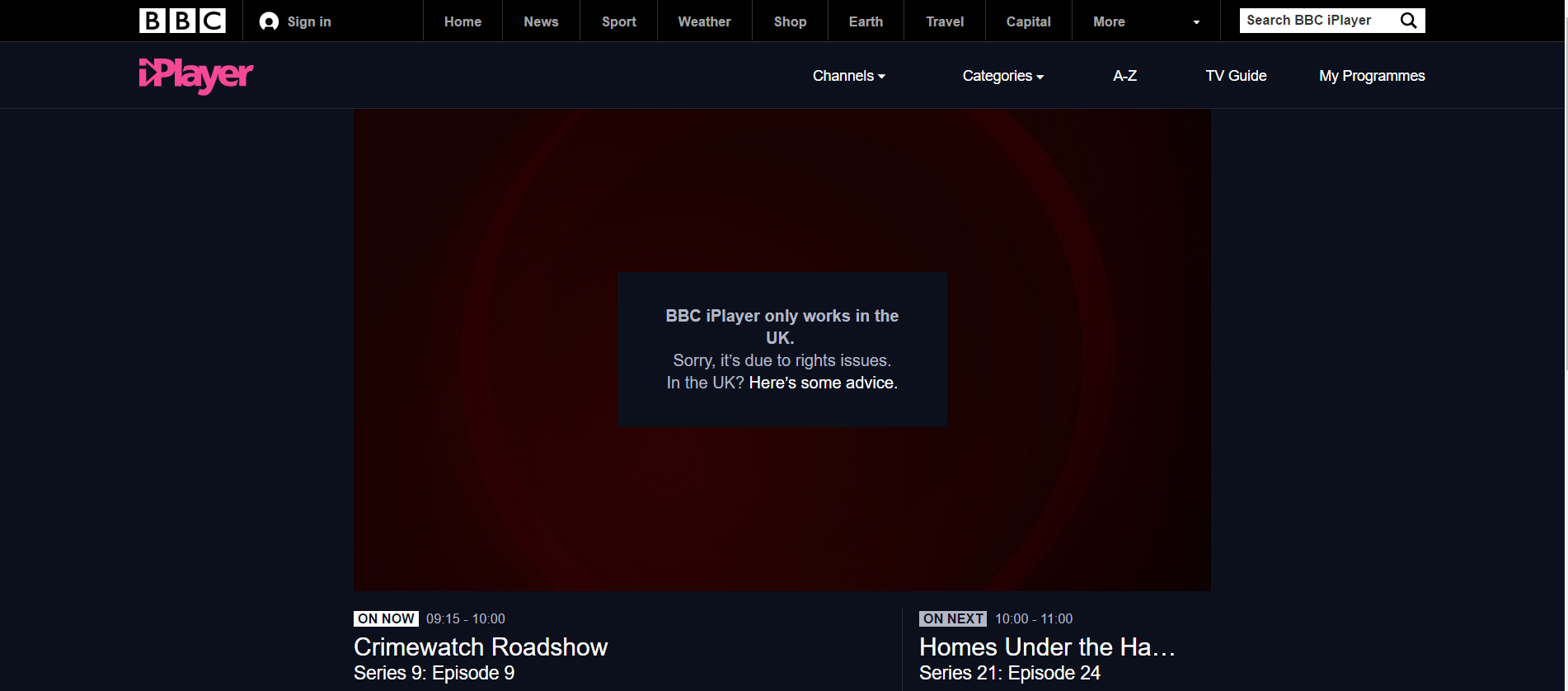Click the BBC logo
The width and height of the screenshot is (1568, 691).
[182, 21]
